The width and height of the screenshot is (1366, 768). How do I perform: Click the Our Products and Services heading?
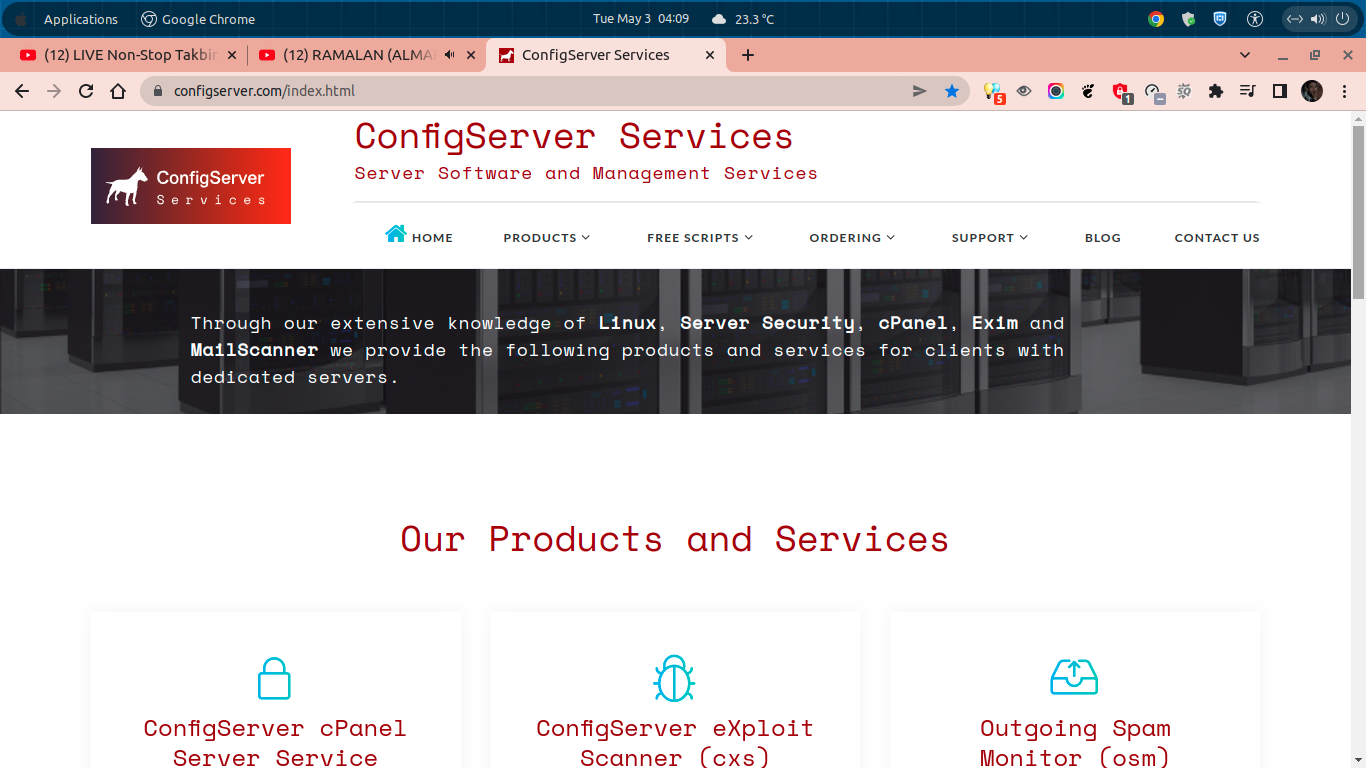pyautogui.click(x=675, y=539)
